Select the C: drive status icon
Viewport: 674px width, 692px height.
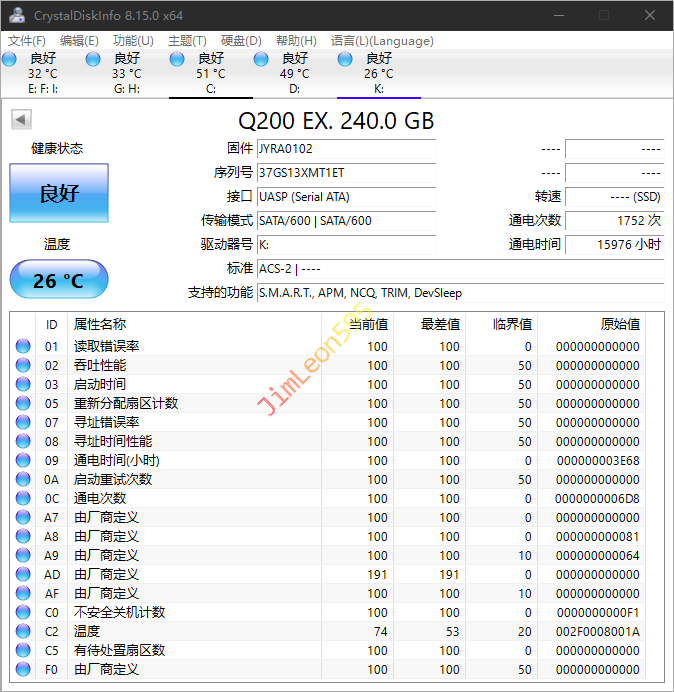click(x=177, y=60)
